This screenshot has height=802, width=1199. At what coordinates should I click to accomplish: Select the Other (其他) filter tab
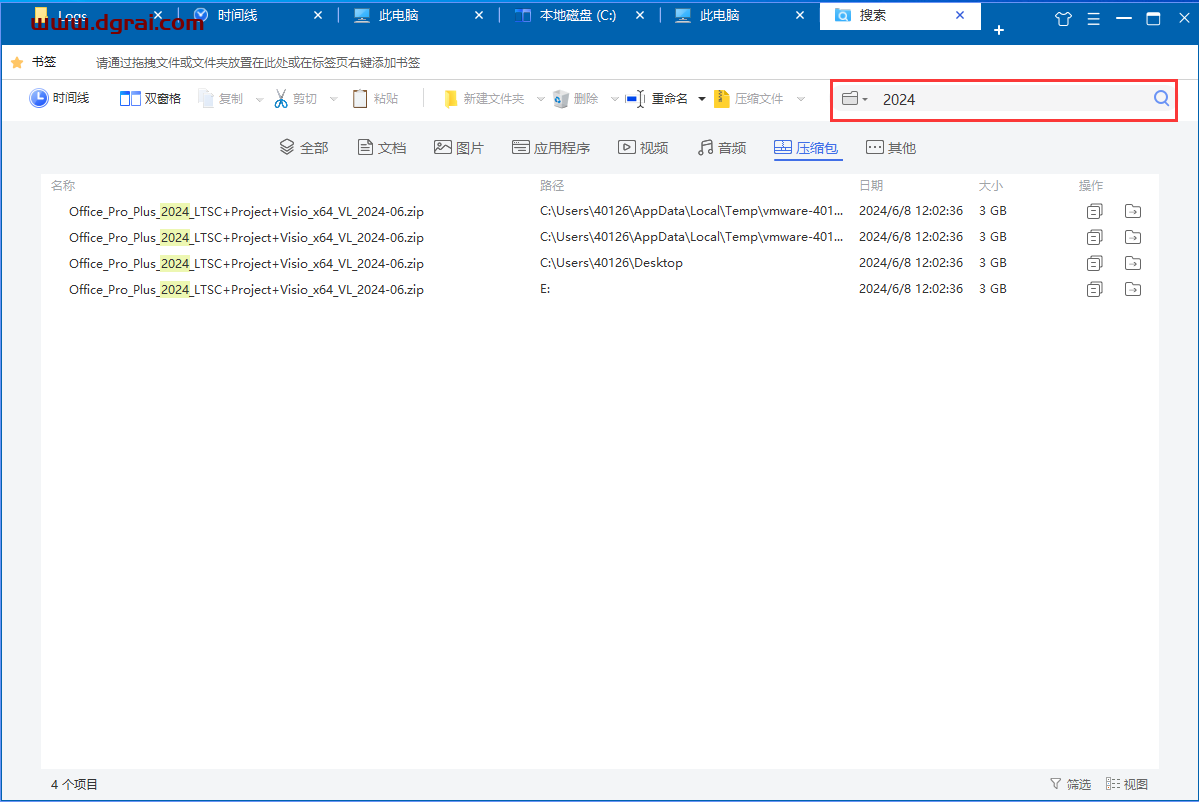coord(891,148)
